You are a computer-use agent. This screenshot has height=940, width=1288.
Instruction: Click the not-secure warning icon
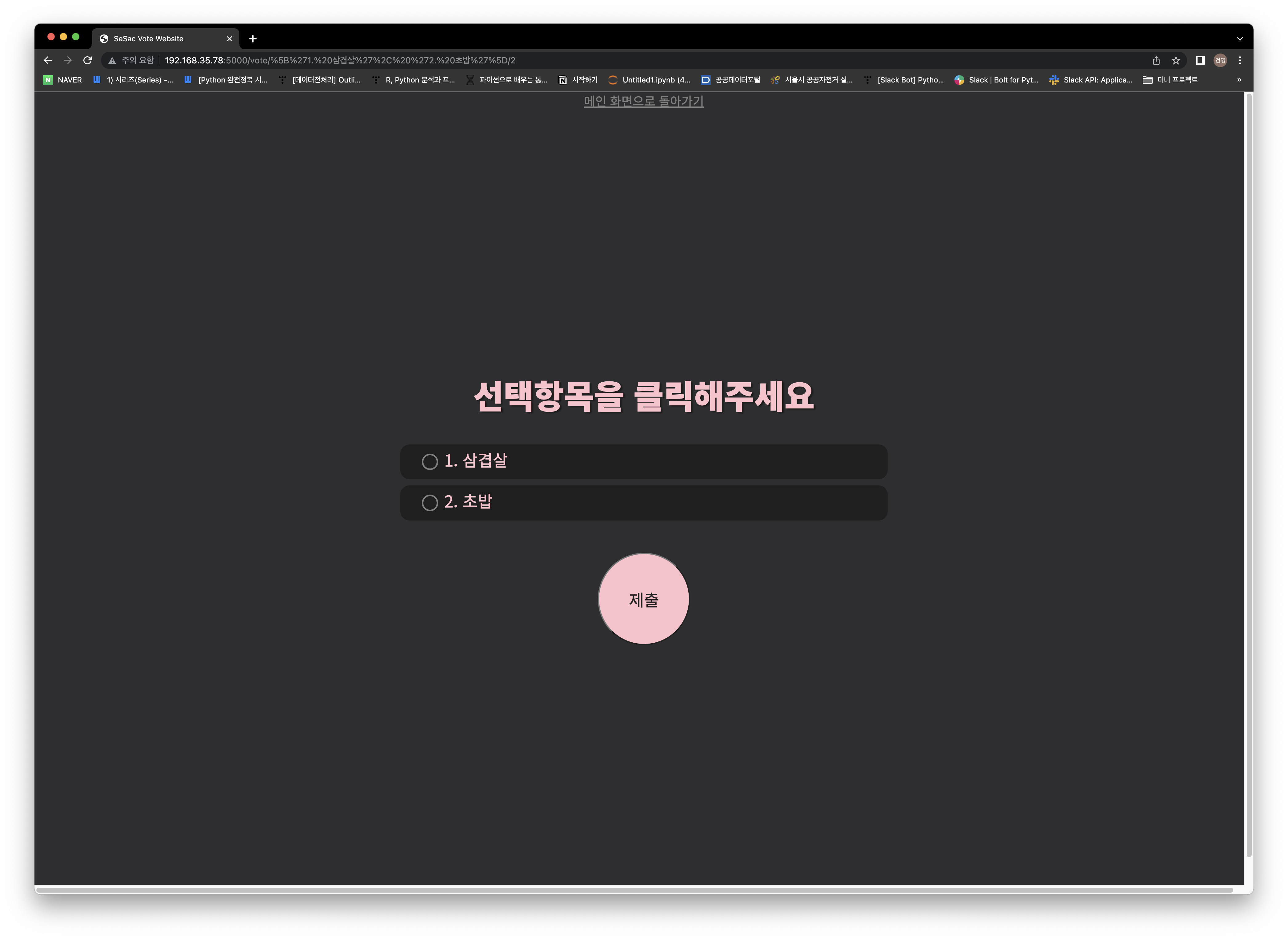point(112,60)
